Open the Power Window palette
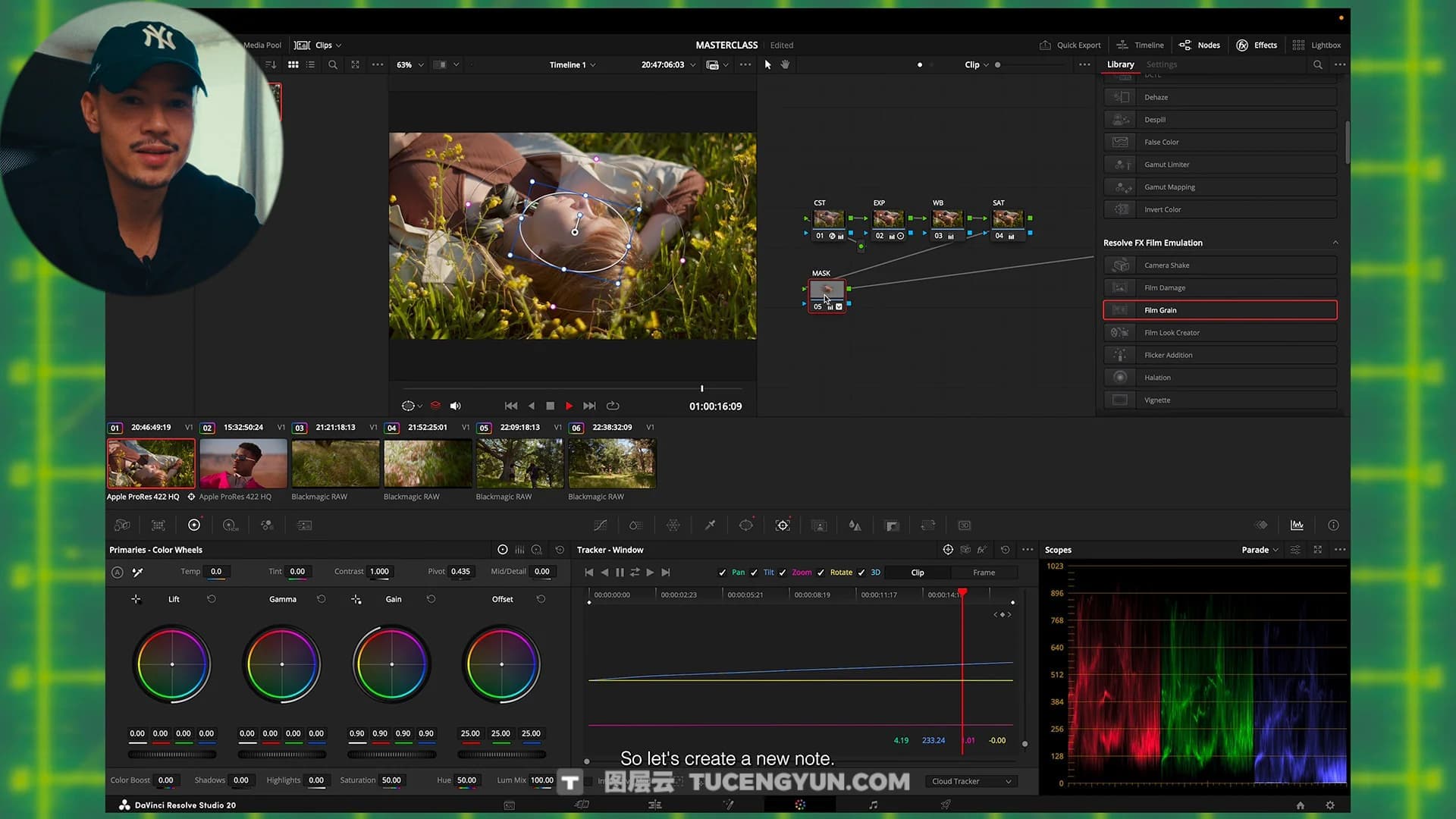 [x=746, y=526]
